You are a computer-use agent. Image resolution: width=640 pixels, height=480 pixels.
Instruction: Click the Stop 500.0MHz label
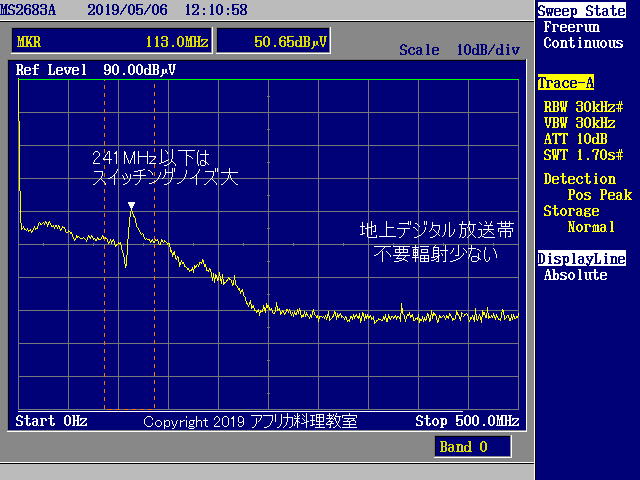[x=467, y=421]
